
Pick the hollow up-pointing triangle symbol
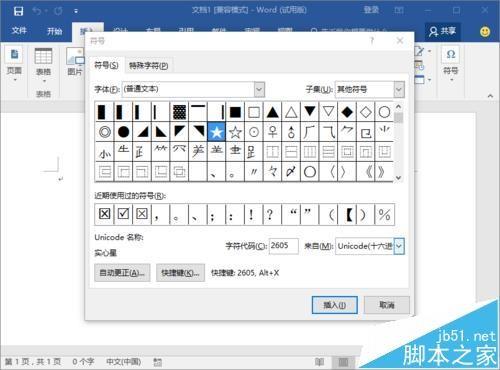291,112
